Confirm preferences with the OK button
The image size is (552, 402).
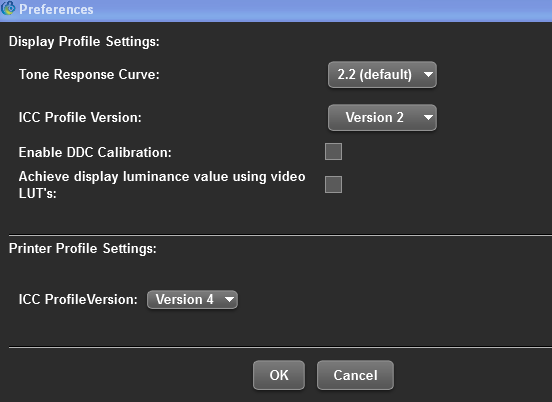point(279,375)
